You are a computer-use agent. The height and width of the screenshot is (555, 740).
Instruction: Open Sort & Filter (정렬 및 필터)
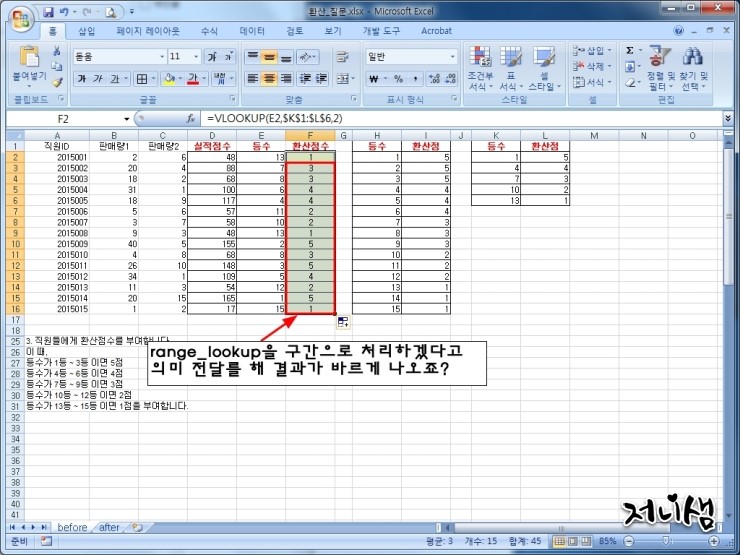(x=660, y=68)
